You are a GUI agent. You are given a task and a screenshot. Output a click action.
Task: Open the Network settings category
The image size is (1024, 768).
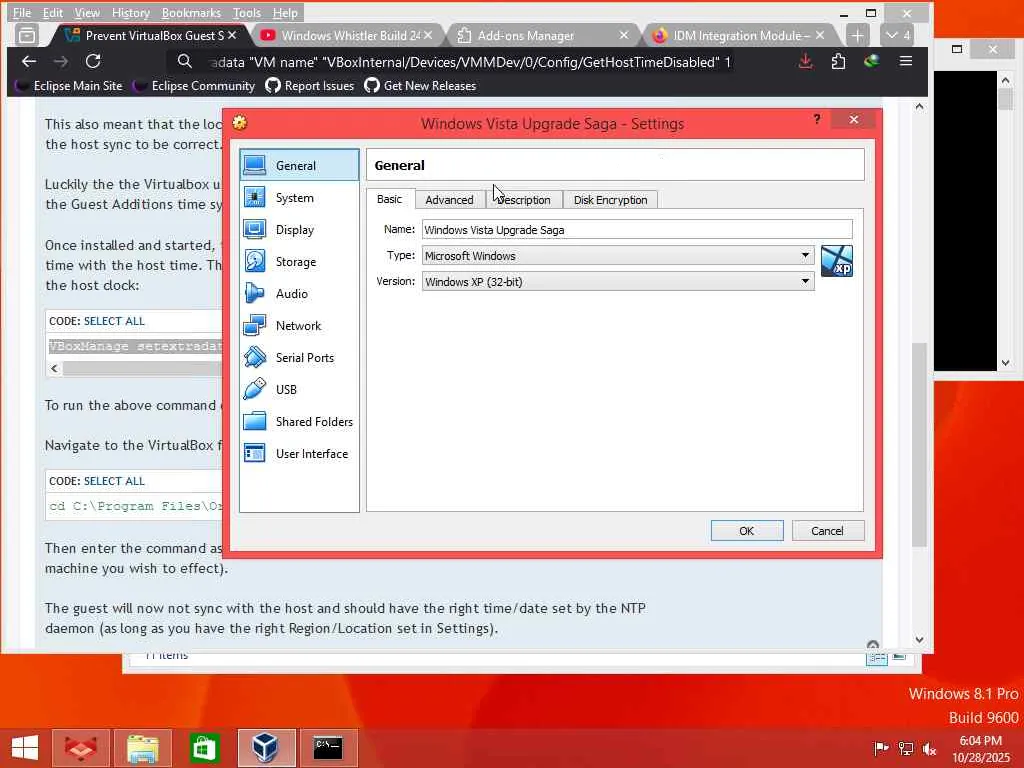[x=299, y=325]
